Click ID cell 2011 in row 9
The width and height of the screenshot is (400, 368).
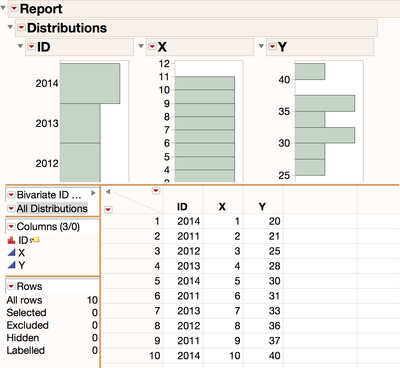(x=189, y=341)
